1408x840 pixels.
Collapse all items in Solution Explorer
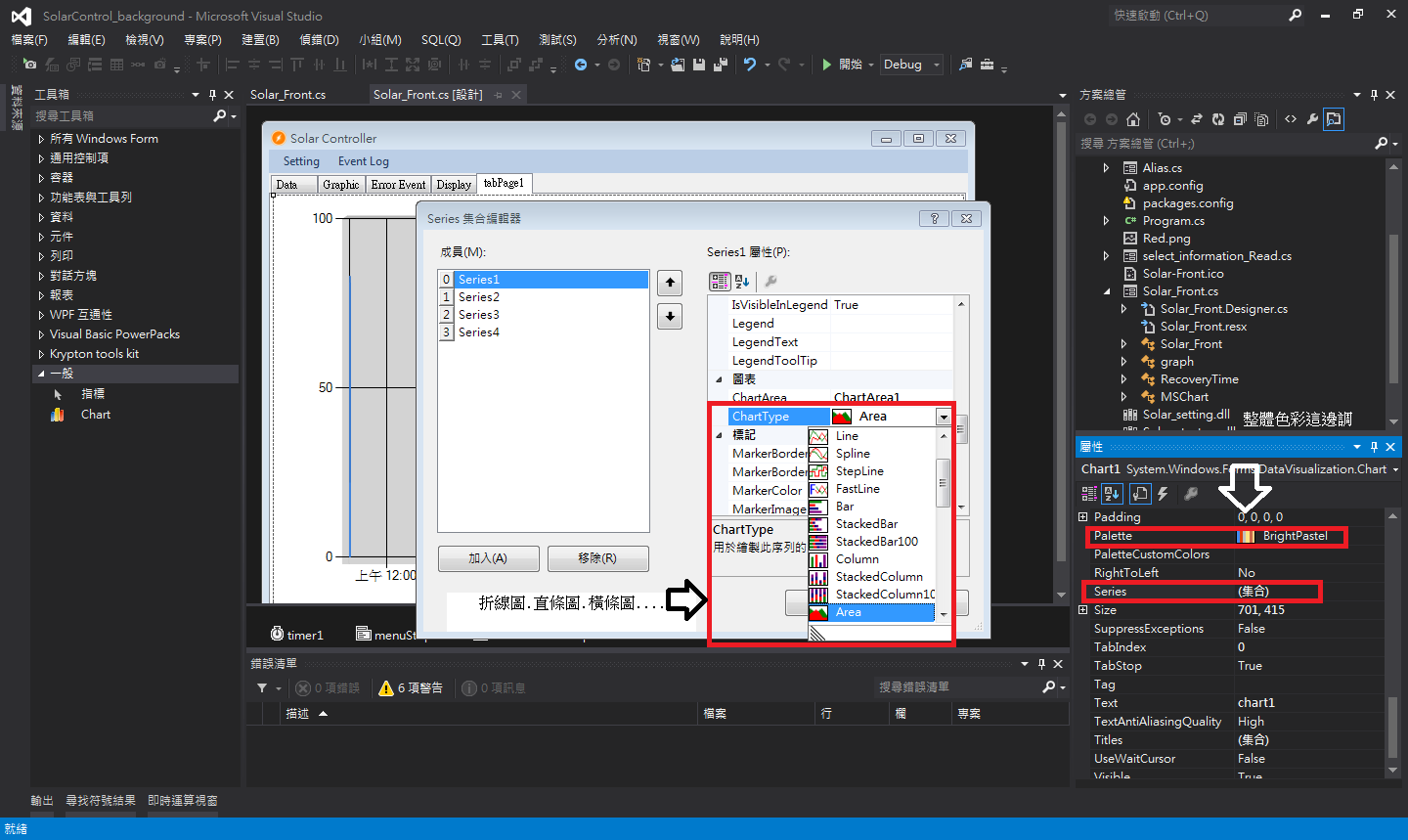[x=1240, y=119]
